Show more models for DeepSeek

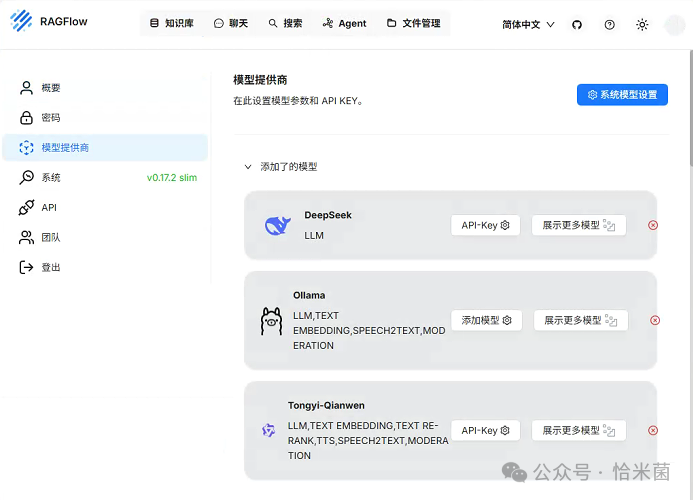579,225
